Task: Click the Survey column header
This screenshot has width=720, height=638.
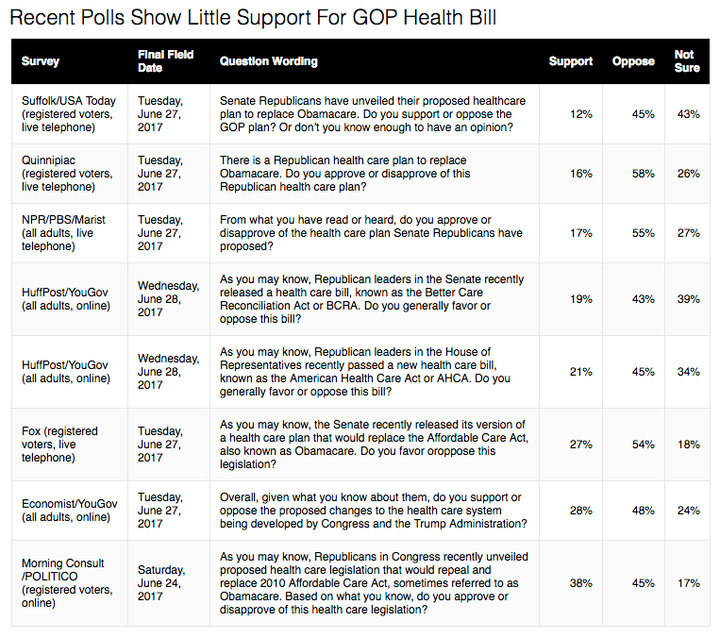Action: tap(40, 61)
